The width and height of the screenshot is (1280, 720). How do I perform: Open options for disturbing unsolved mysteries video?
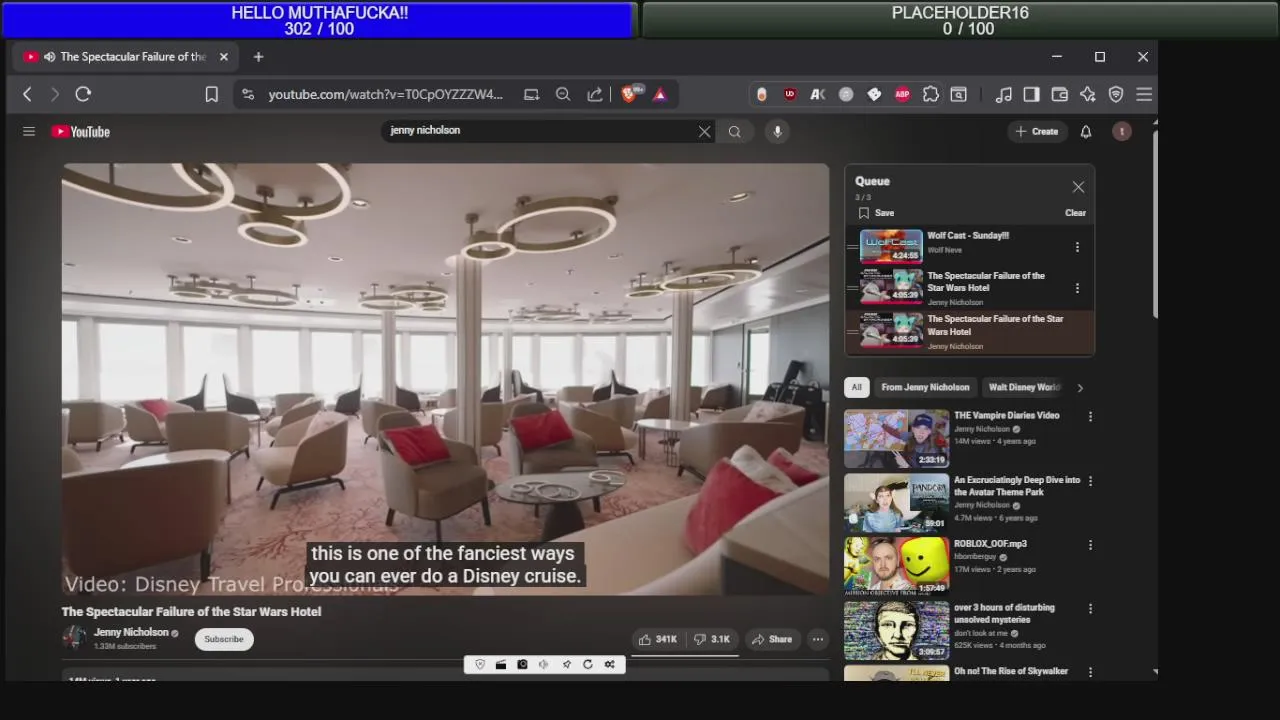click(1090, 608)
